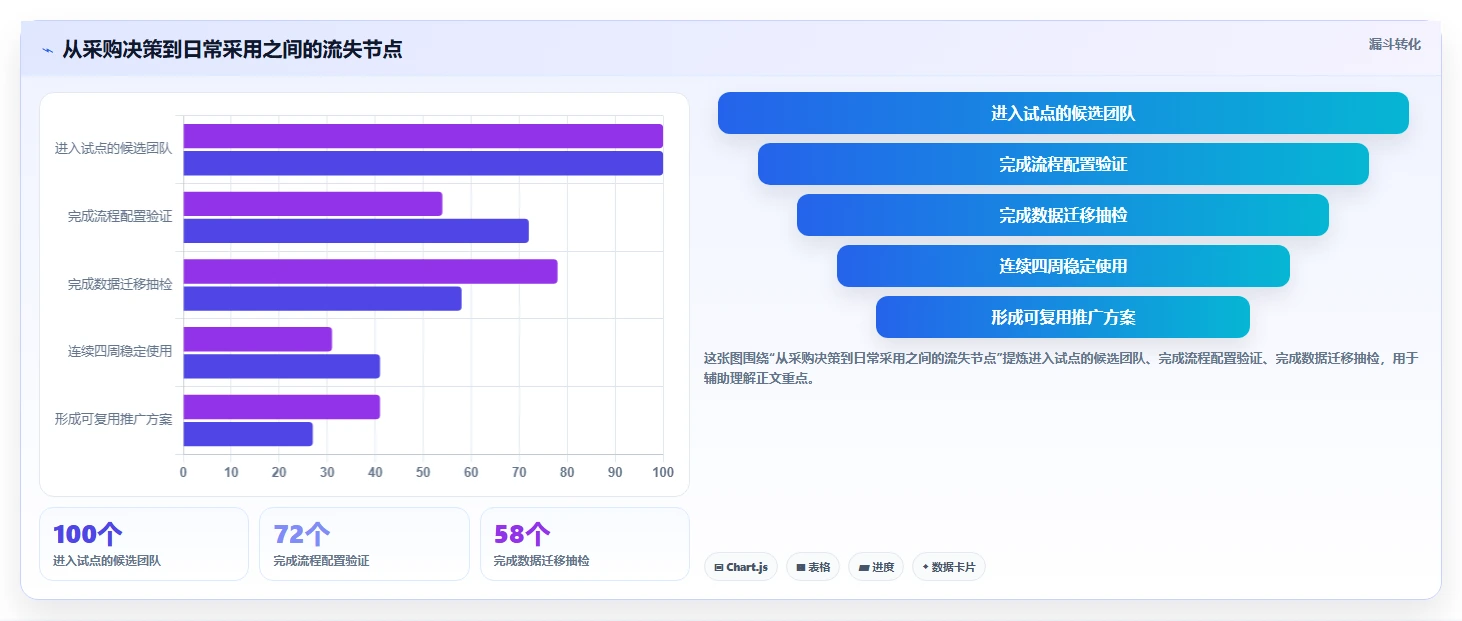Click indigo bar for 连续四周稳定使用
Viewport: 1462px width, 621px height.
click(x=281, y=366)
